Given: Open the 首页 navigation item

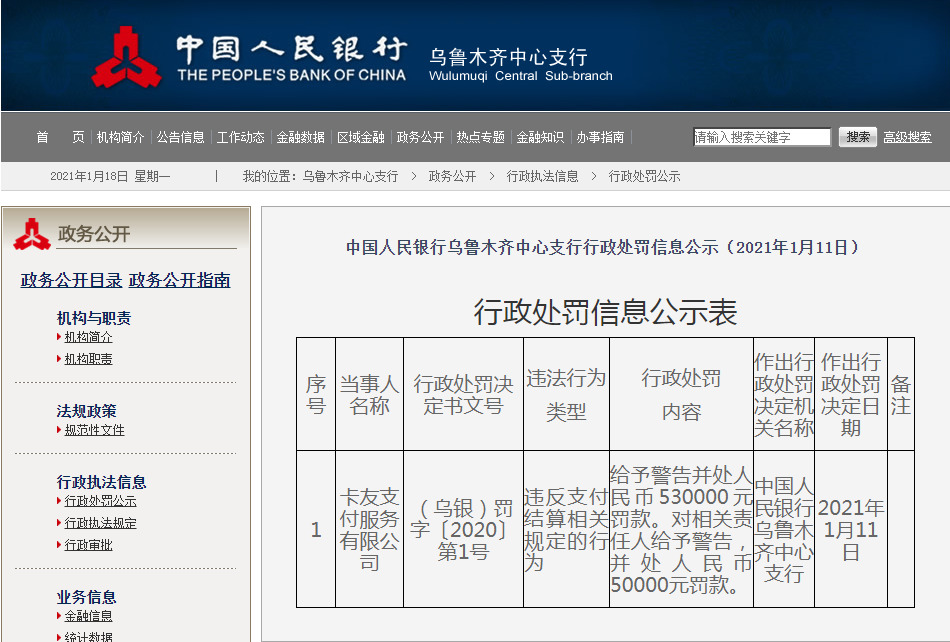Looking at the screenshot, I should tap(60, 137).
